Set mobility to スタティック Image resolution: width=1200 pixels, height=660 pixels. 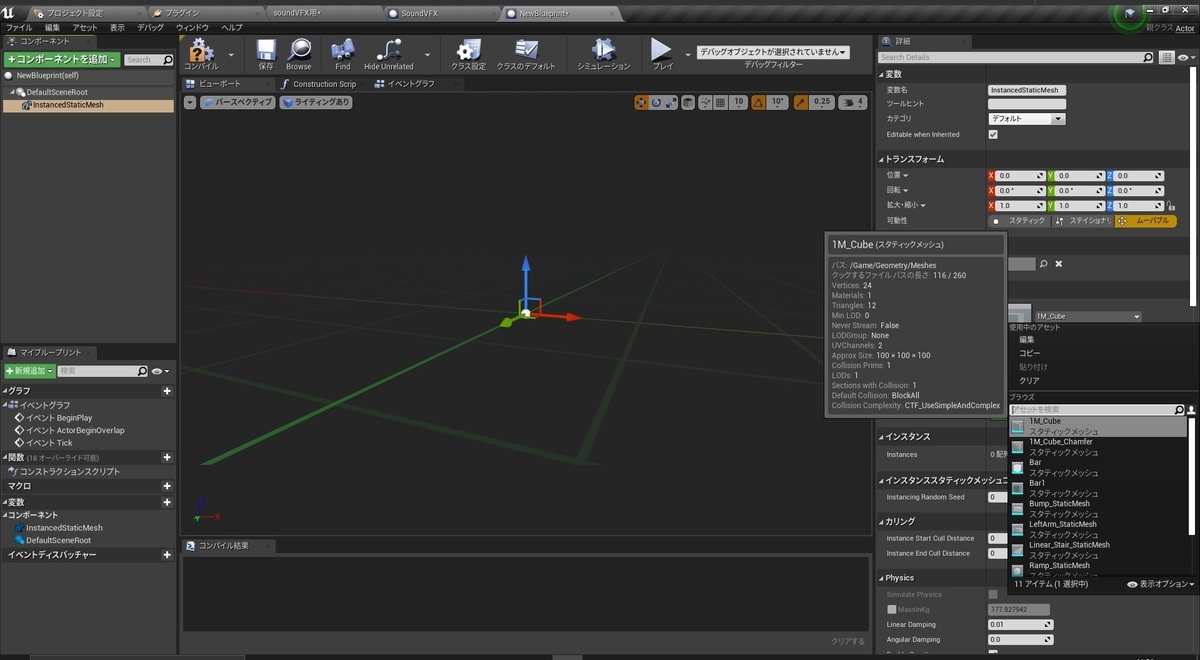pos(1018,220)
